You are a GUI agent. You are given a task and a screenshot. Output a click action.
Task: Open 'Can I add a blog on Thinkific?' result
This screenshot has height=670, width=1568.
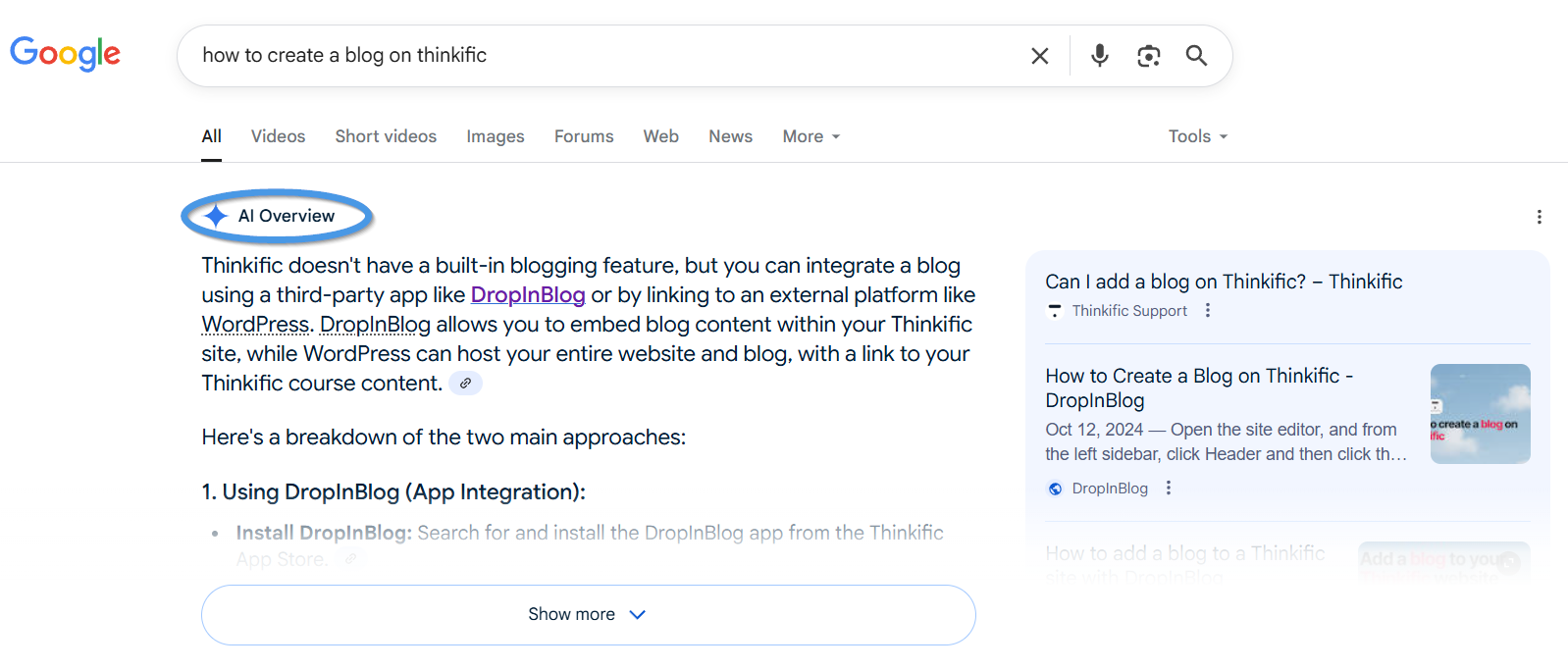[x=1224, y=282]
